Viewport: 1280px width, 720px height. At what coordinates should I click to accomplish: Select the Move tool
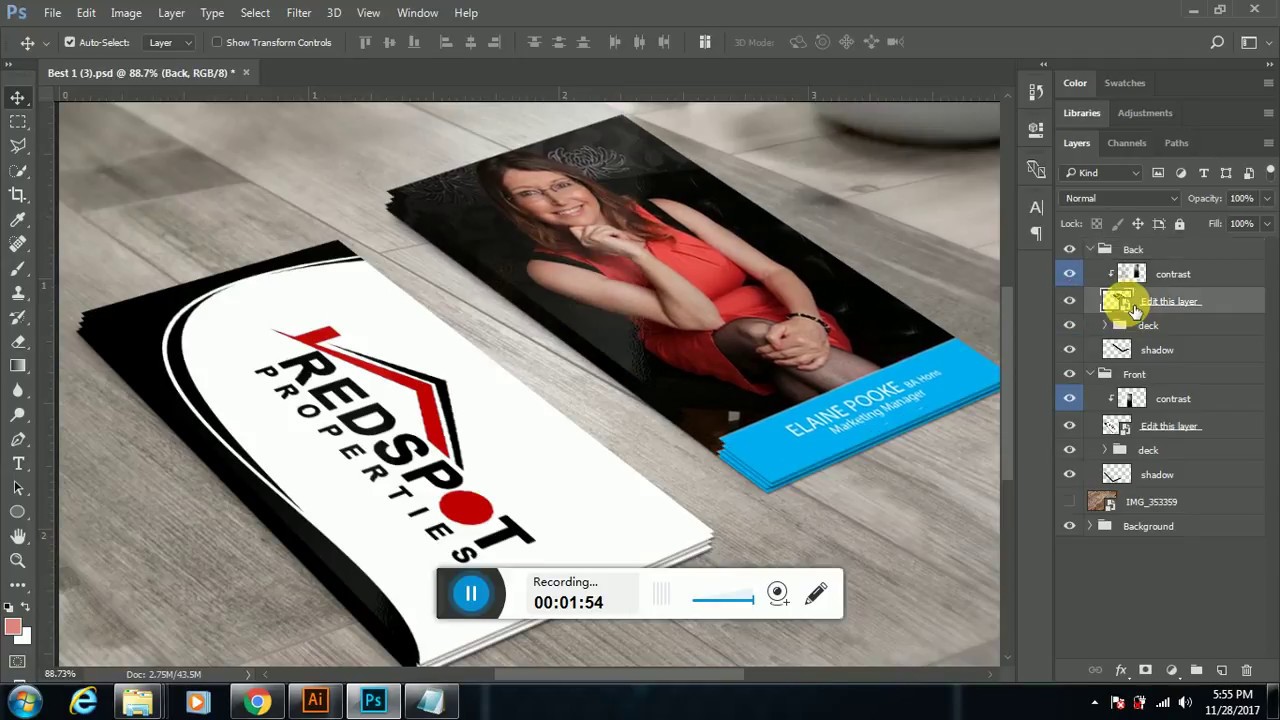(18, 97)
